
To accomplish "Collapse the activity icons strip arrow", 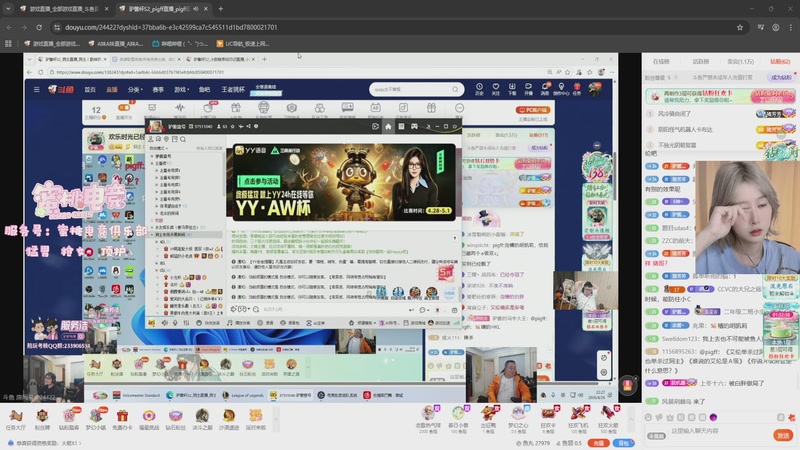I will [276, 419].
